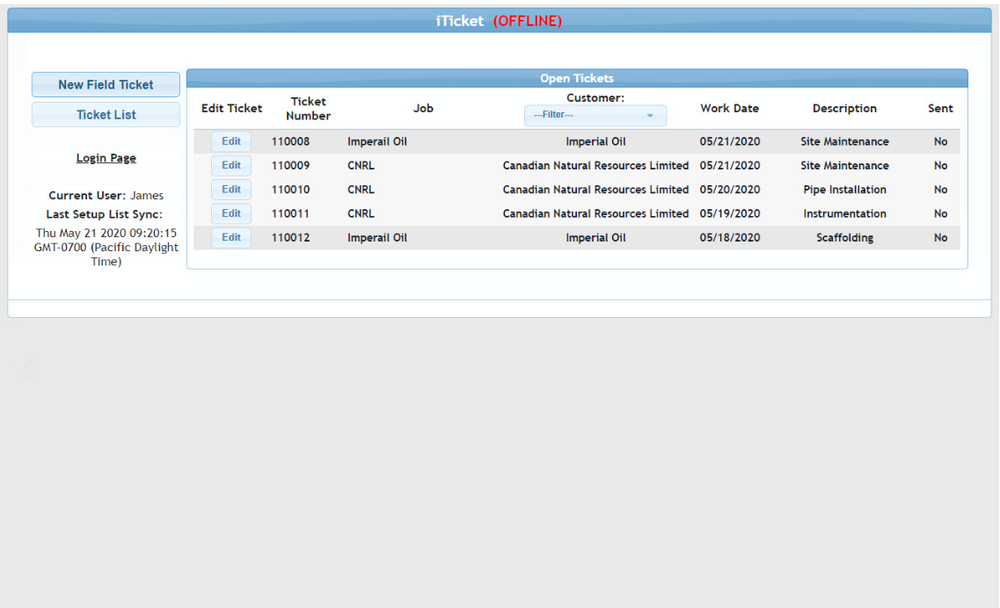Screen dimensions: 1000x608
Task: Edit ticket 110012
Action: click(231, 237)
